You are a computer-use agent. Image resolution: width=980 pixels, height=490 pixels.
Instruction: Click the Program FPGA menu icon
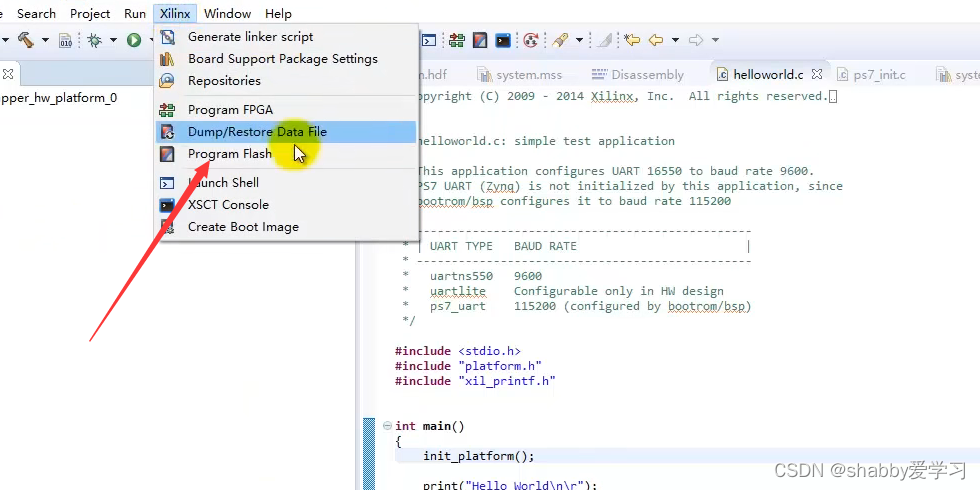[167, 110]
